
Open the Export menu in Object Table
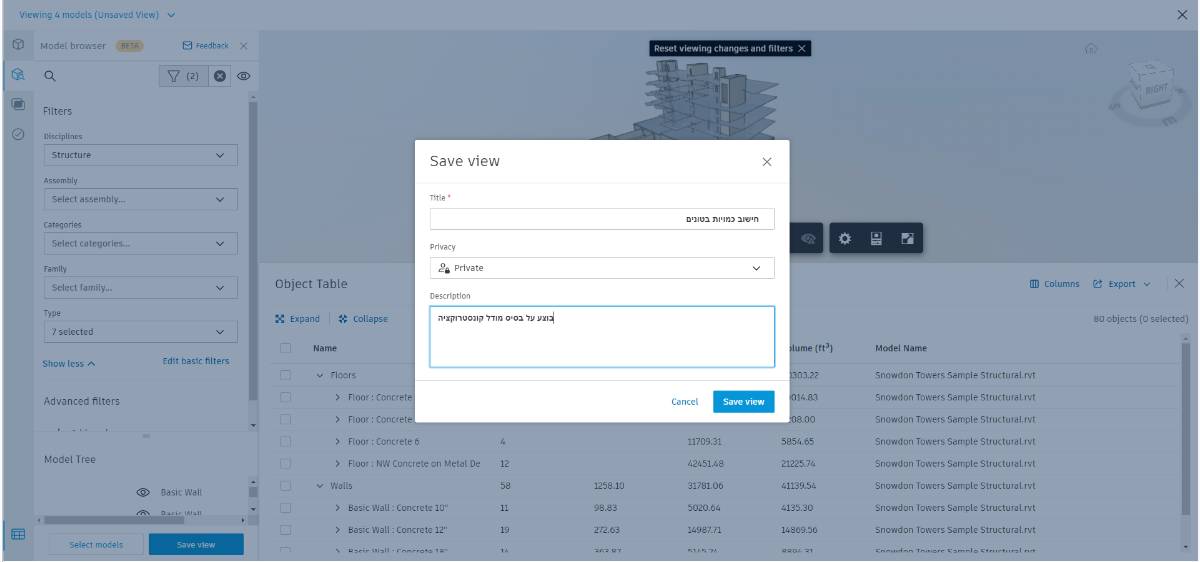click(x=1122, y=284)
